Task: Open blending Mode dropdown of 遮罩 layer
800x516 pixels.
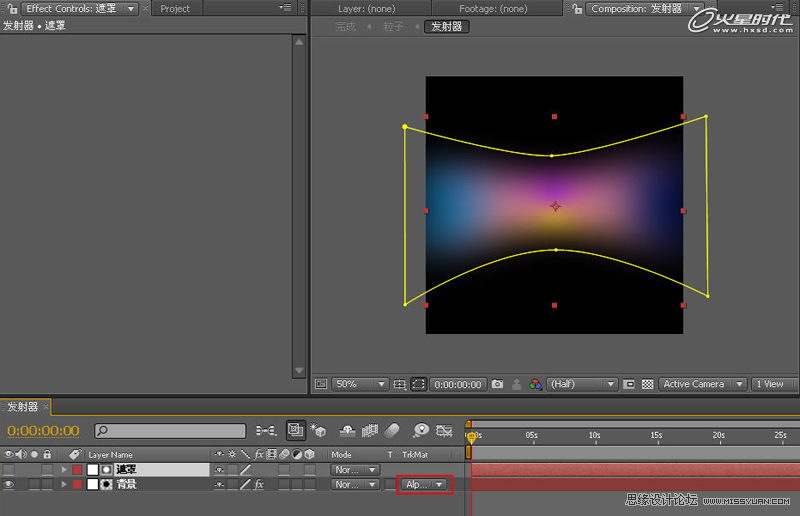Action: click(355, 470)
